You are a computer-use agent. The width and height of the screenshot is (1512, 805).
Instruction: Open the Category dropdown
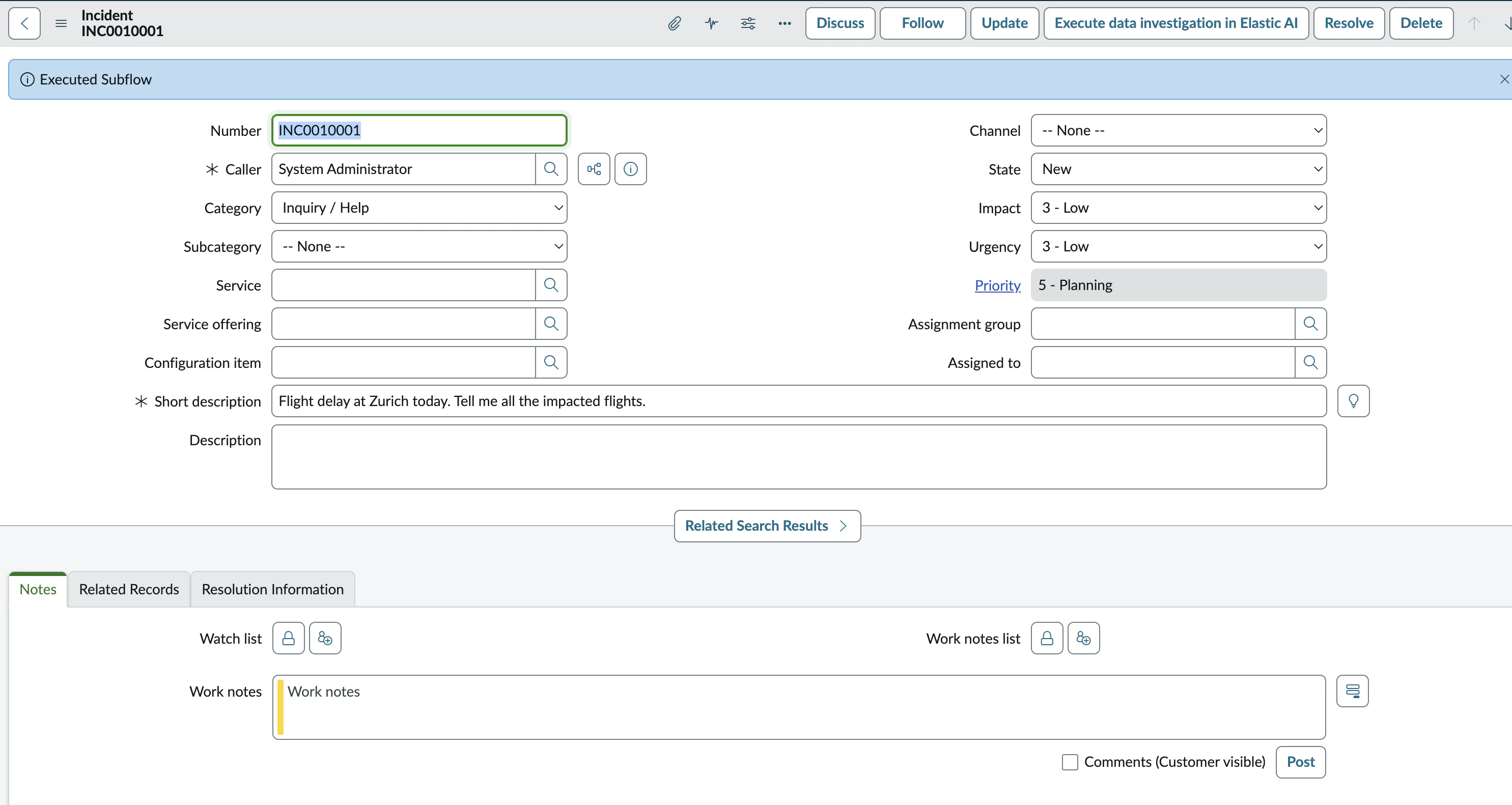(x=419, y=208)
